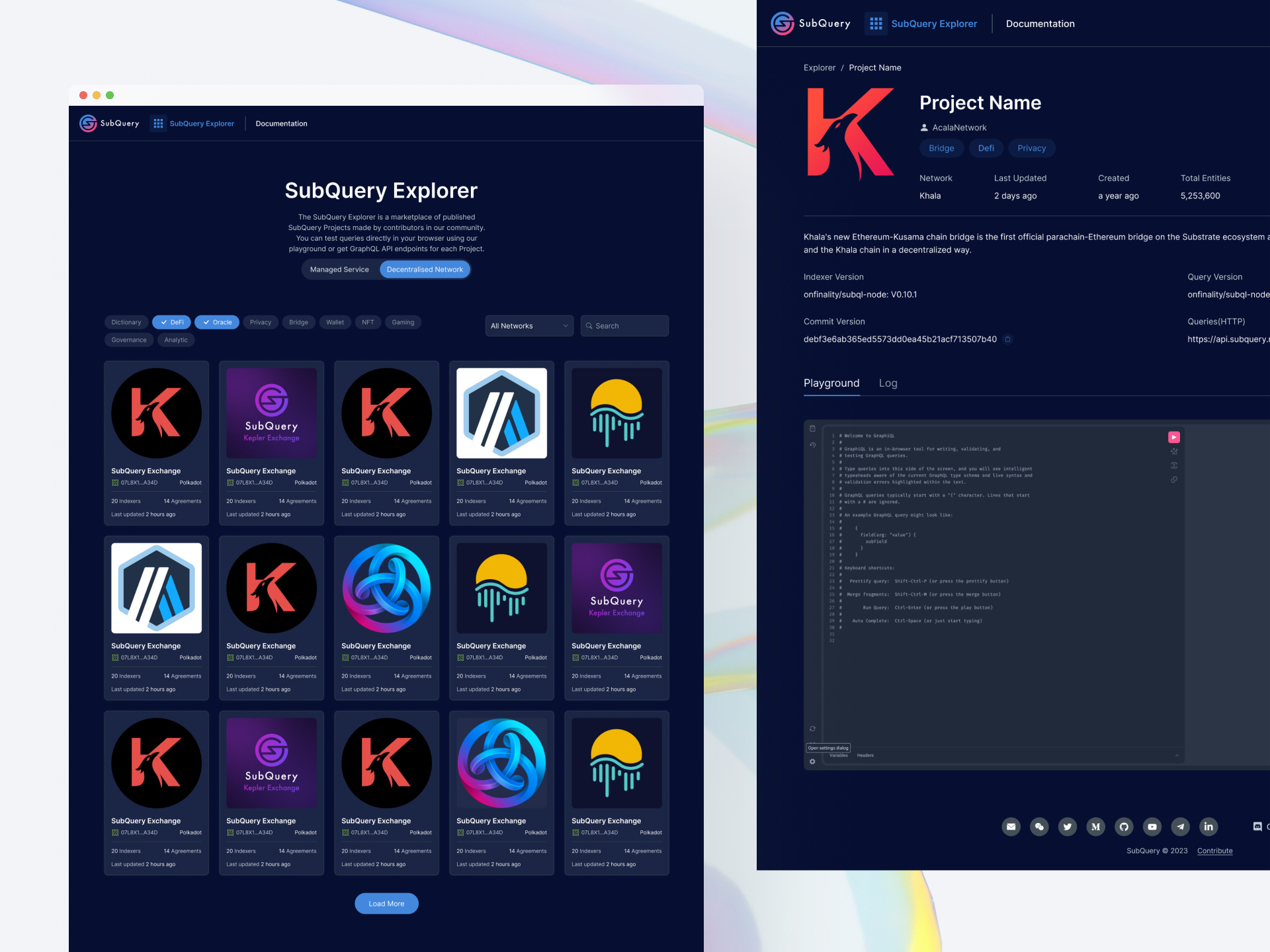
Task: Expand the Headers section in the playground
Action: [x=865, y=754]
